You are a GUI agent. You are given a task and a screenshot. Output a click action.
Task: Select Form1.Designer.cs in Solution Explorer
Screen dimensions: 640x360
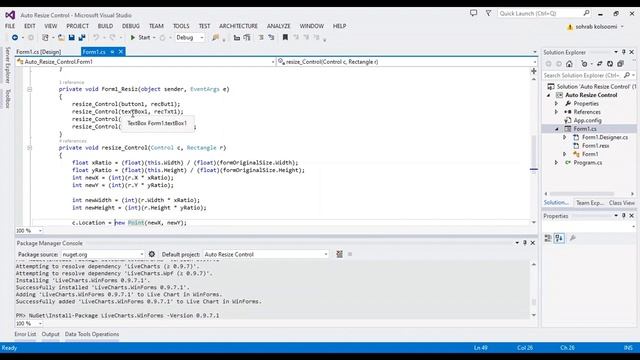pyautogui.click(x=605, y=137)
